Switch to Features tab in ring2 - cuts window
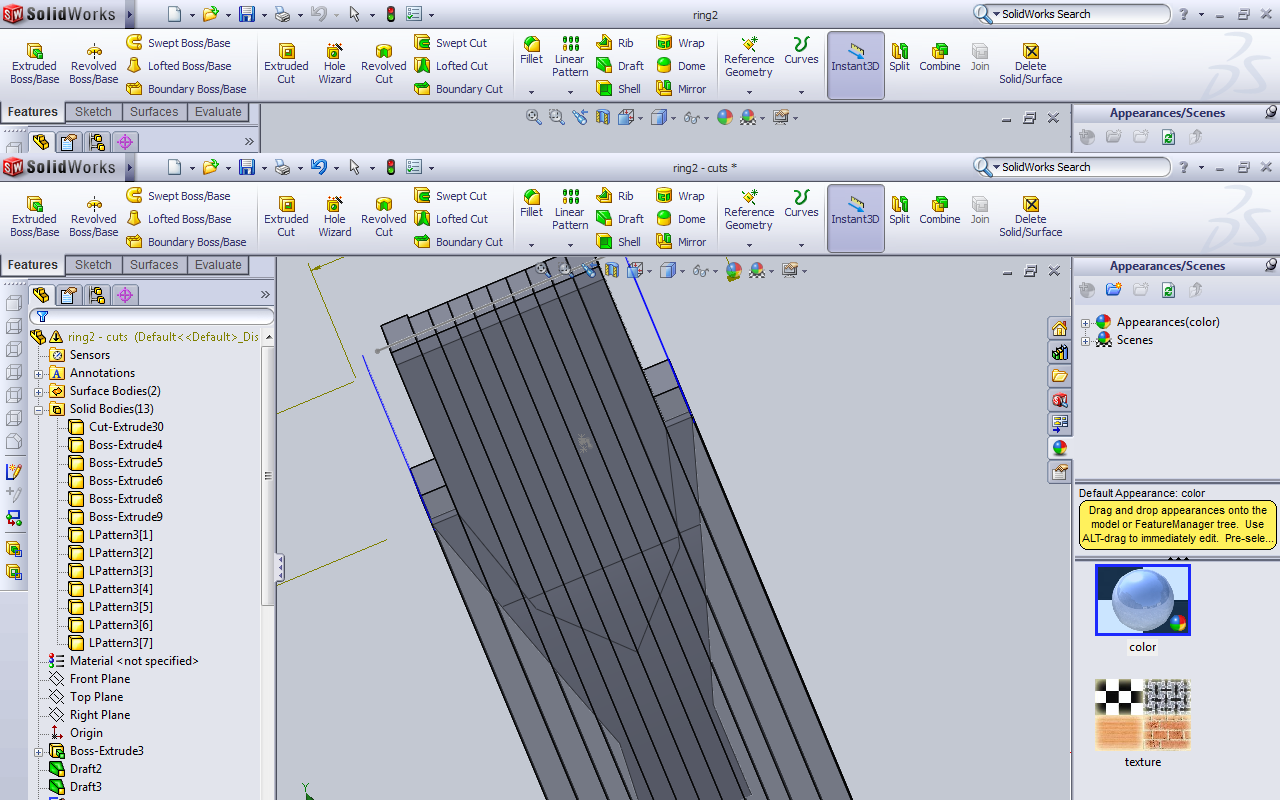The image size is (1280, 800). [33, 265]
